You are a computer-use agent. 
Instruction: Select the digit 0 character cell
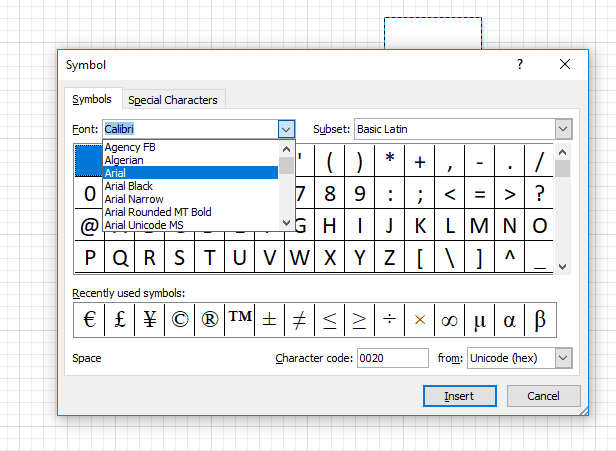(x=89, y=193)
